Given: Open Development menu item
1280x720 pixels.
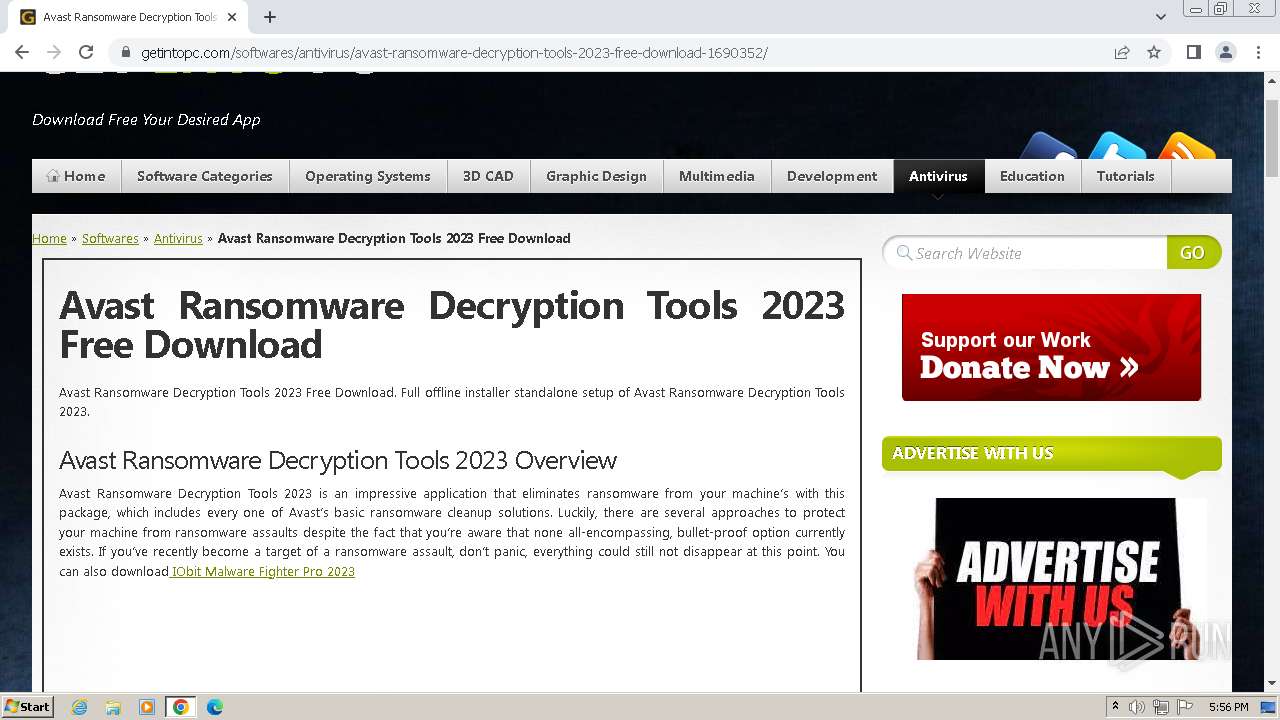Looking at the screenshot, I should point(832,176).
